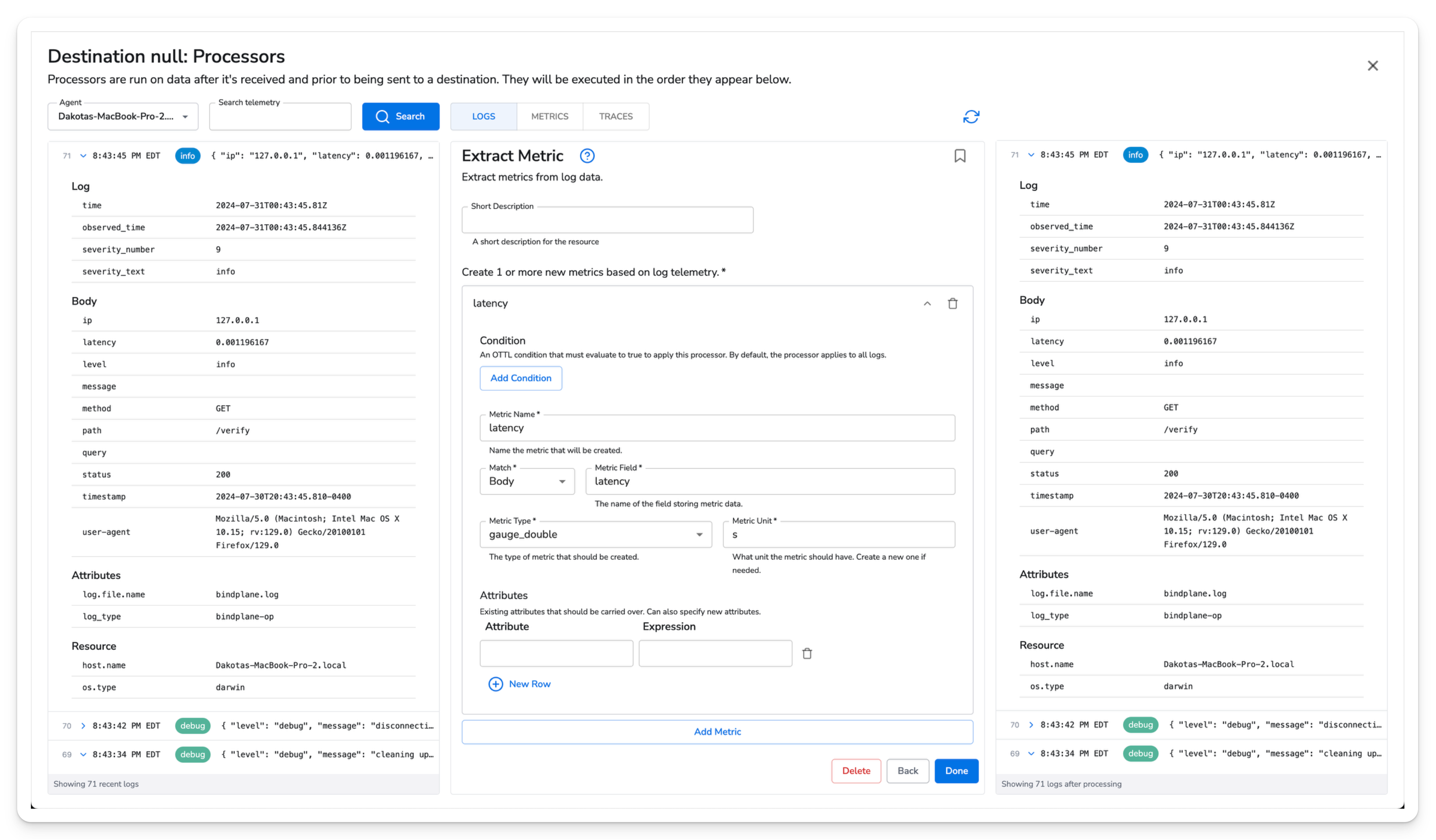Collapse the latency metric card chevron
The image size is (1436, 840).
[x=927, y=303]
